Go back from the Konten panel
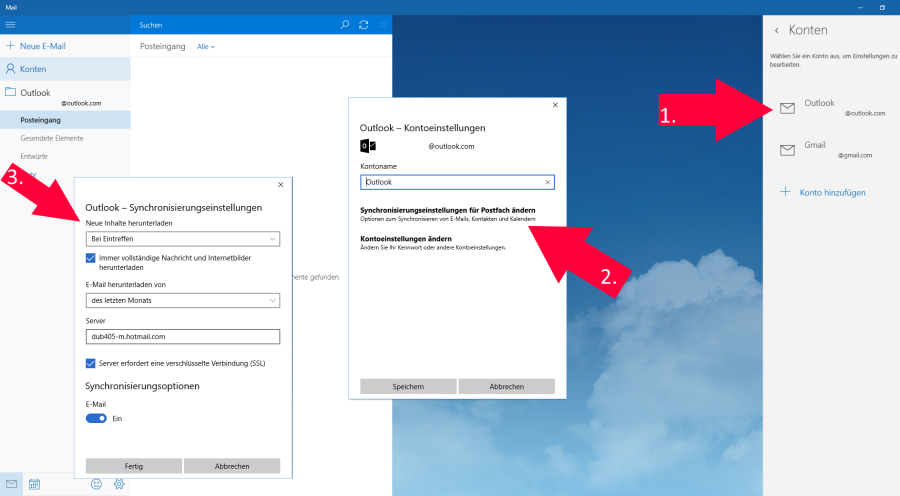Screen dimensions: 900x496 point(777,30)
